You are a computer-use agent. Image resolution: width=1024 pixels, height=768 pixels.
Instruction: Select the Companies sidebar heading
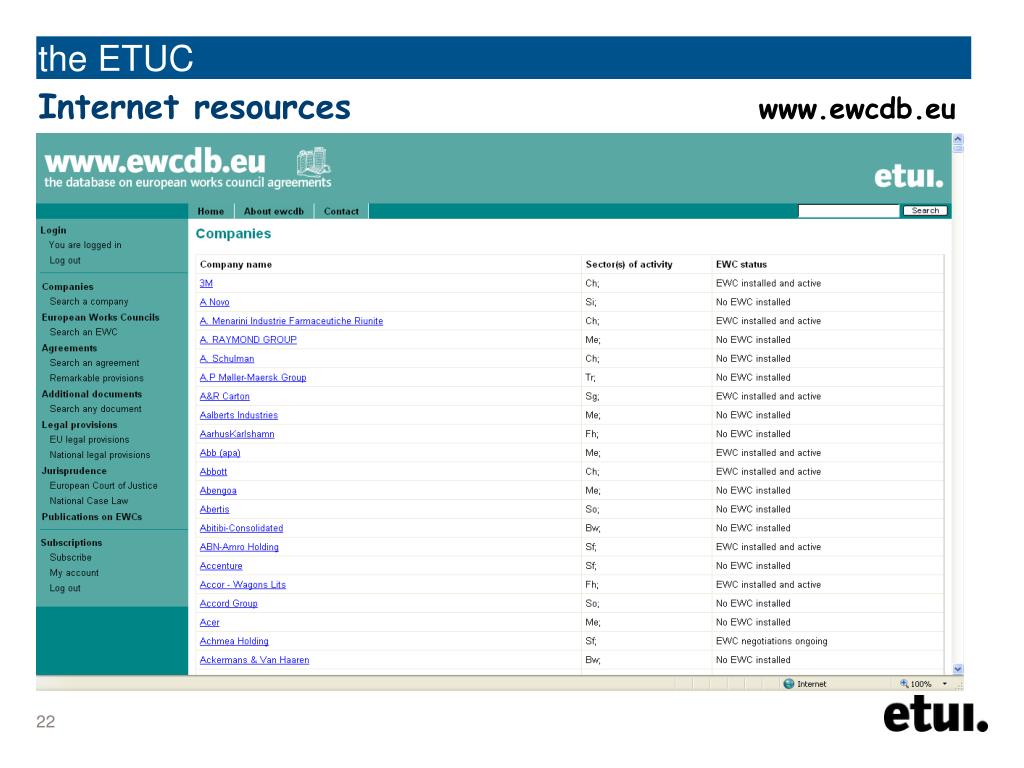(67, 286)
